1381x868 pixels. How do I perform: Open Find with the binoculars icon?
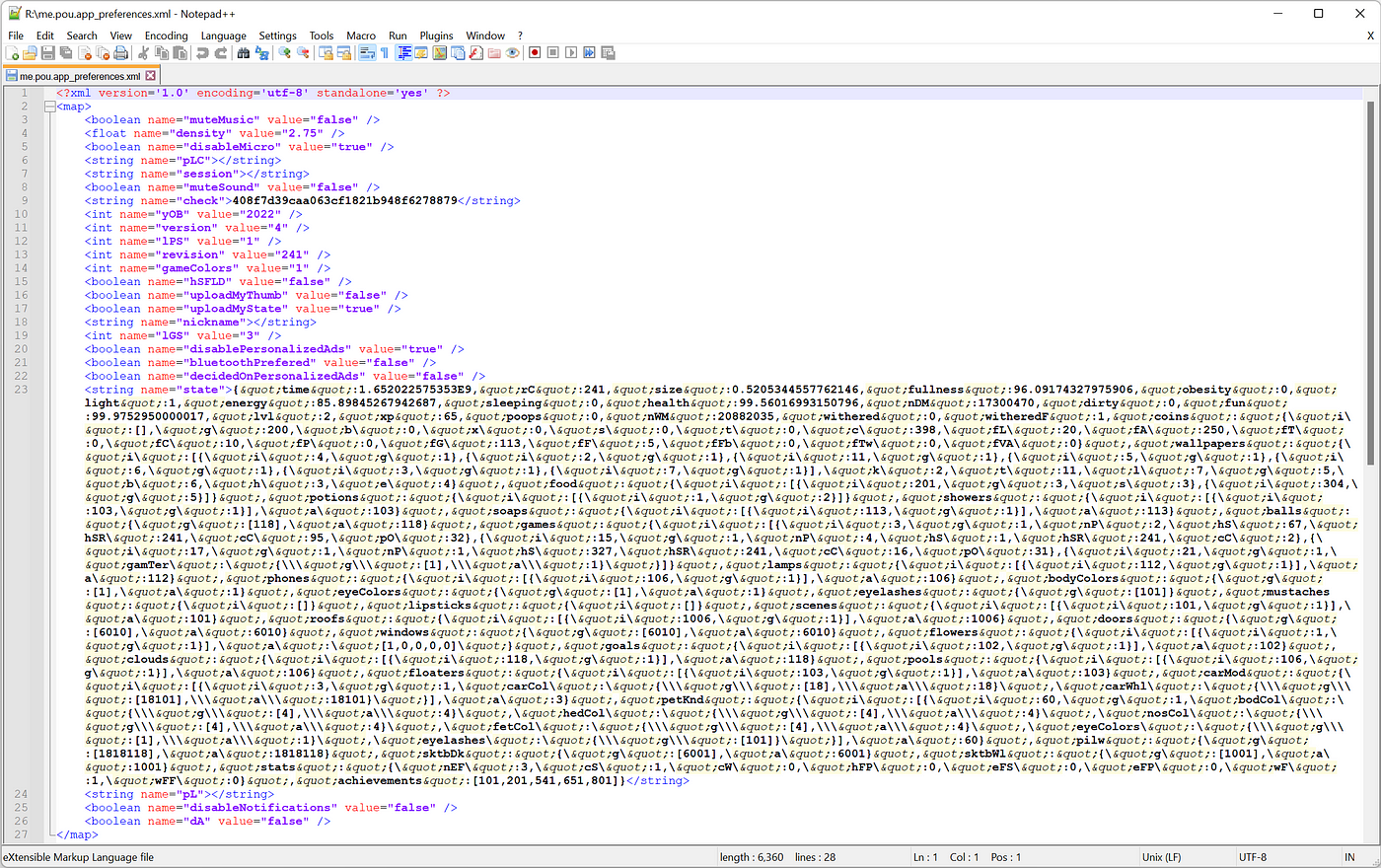244,53
